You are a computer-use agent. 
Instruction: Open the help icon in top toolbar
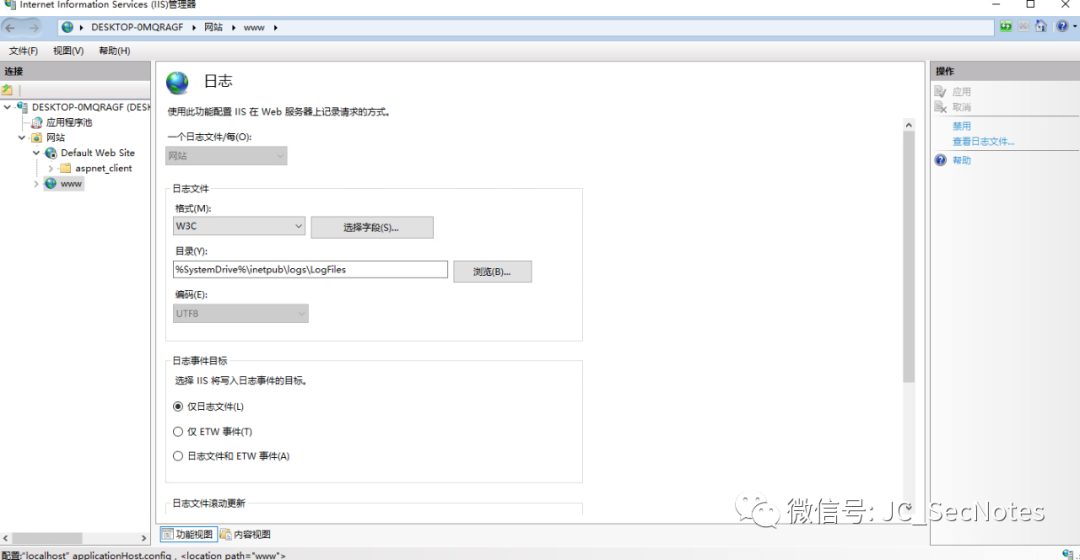(x=1062, y=26)
